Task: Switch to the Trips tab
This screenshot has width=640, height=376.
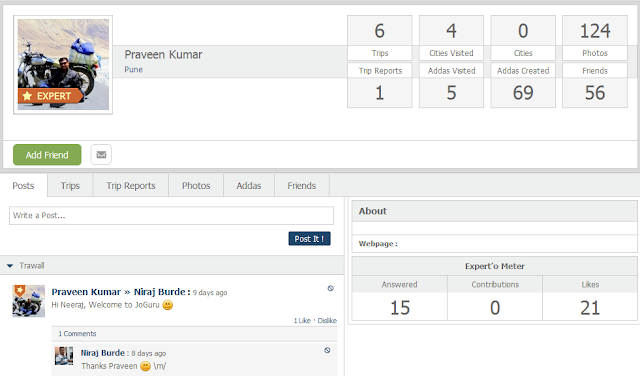Action: pos(70,186)
